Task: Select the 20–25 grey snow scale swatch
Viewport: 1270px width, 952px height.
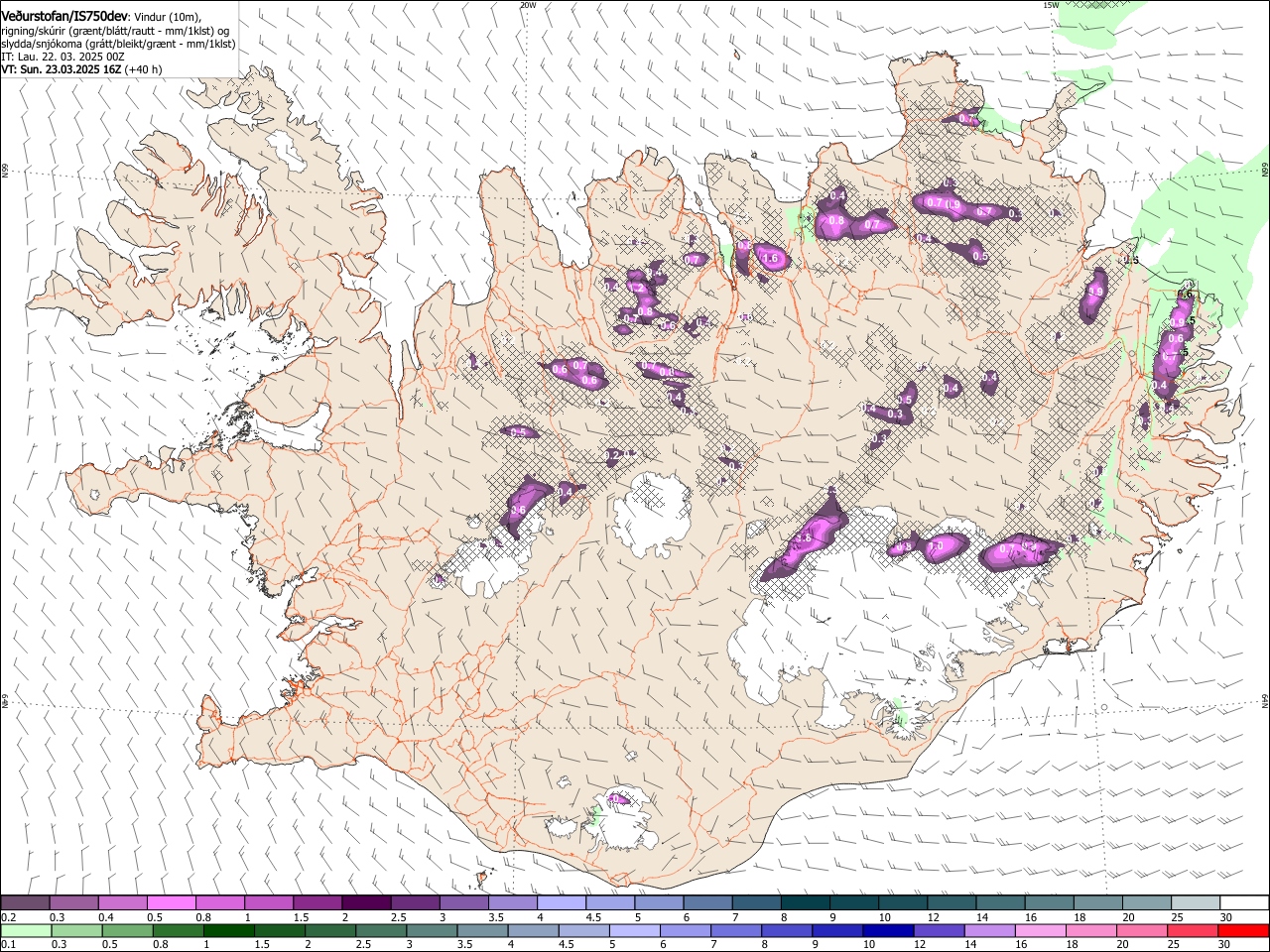Action: pyautogui.click(x=1146, y=902)
